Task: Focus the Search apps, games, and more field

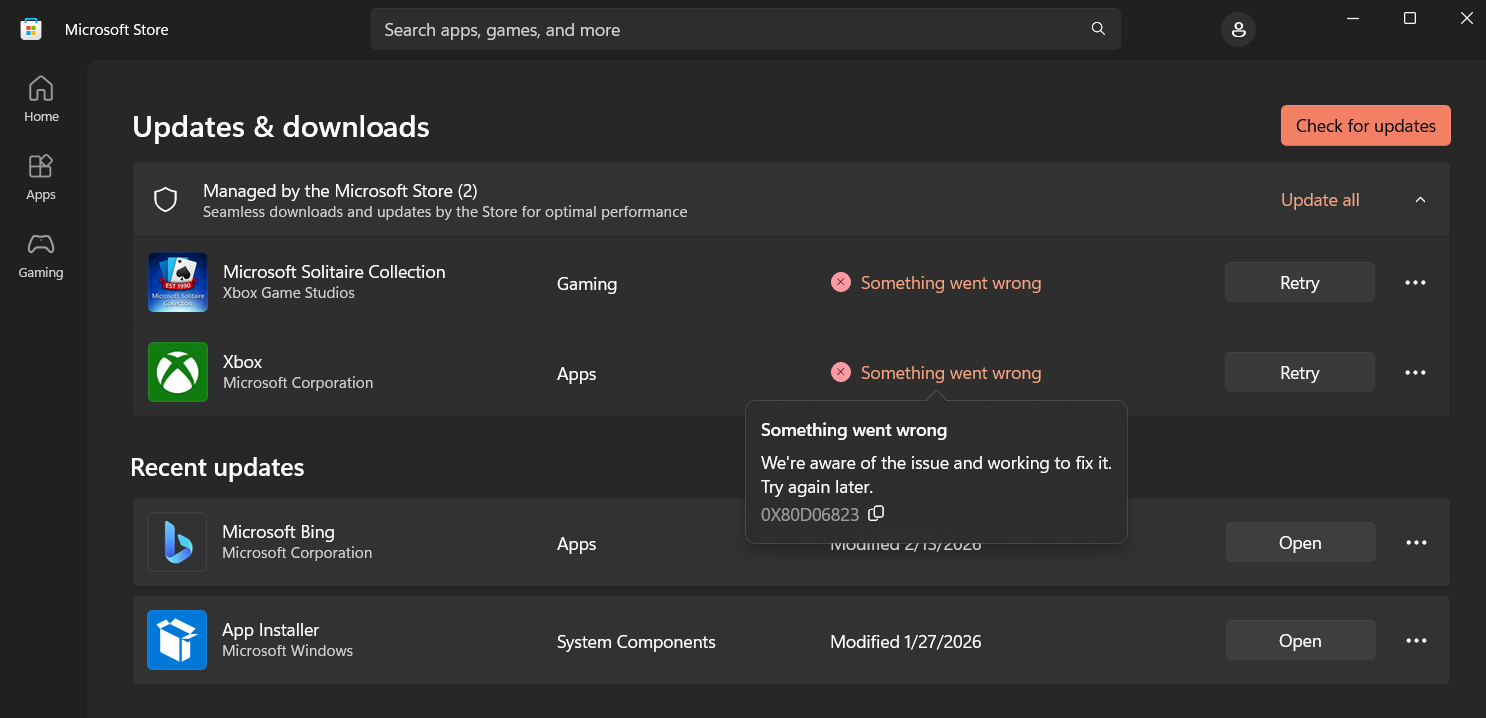Action: [745, 30]
